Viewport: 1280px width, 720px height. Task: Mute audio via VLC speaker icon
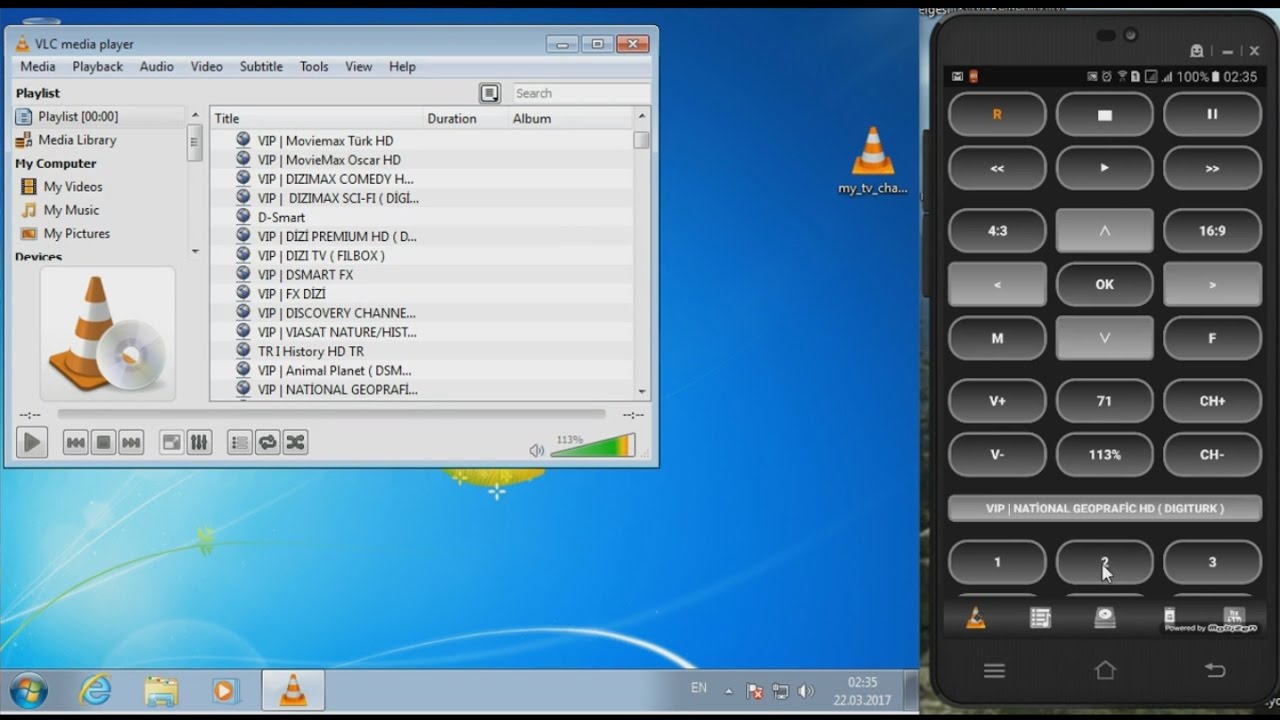tap(537, 450)
